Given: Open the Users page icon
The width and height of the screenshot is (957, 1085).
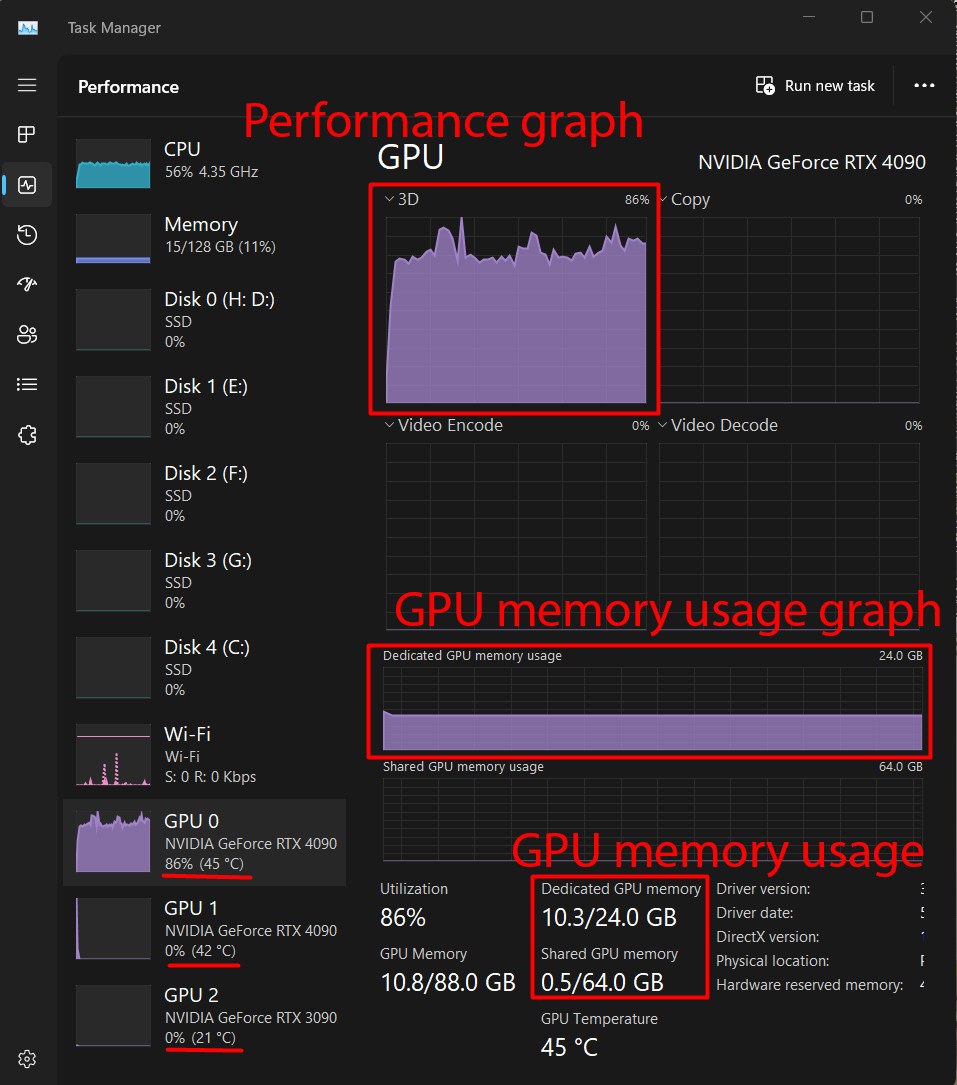Looking at the screenshot, I should tap(27, 334).
